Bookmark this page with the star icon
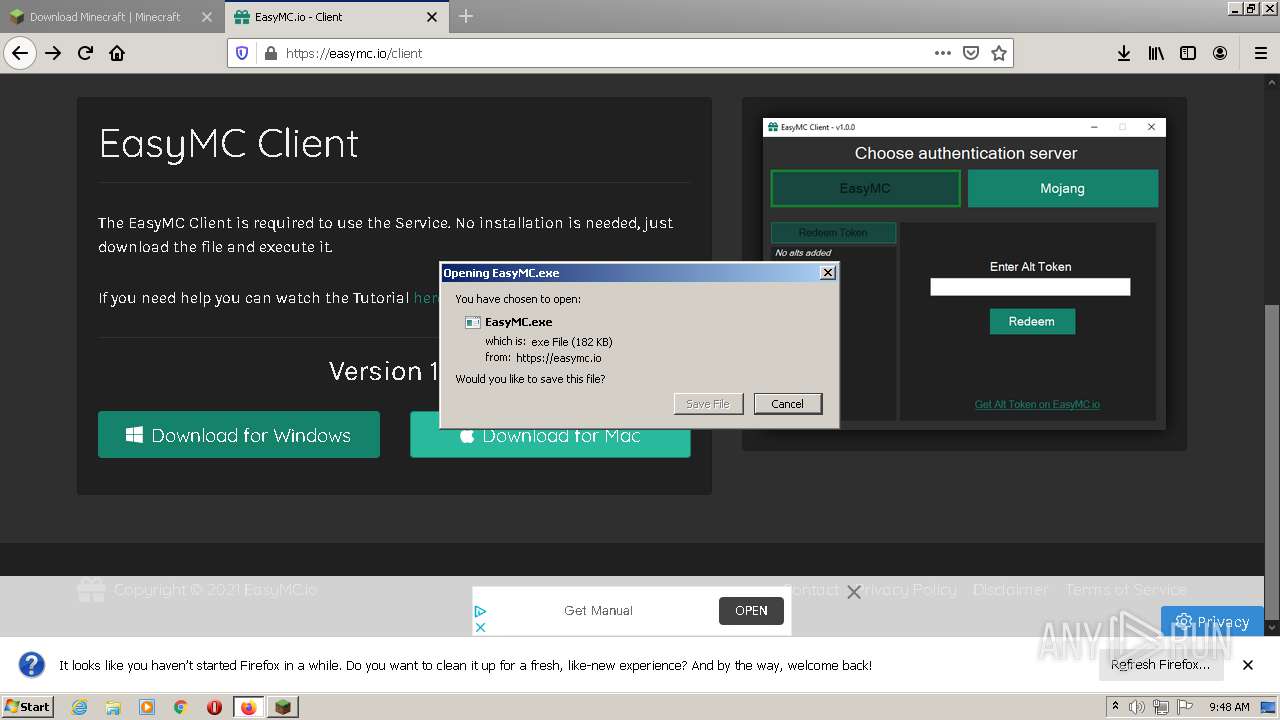The image size is (1280, 720). pyautogui.click(x=998, y=53)
